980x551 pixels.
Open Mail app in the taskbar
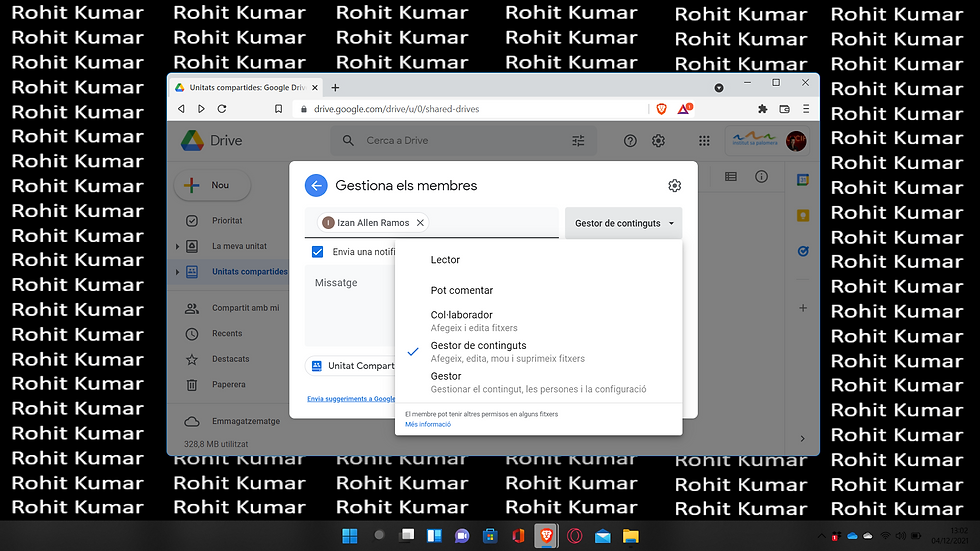[602, 535]
